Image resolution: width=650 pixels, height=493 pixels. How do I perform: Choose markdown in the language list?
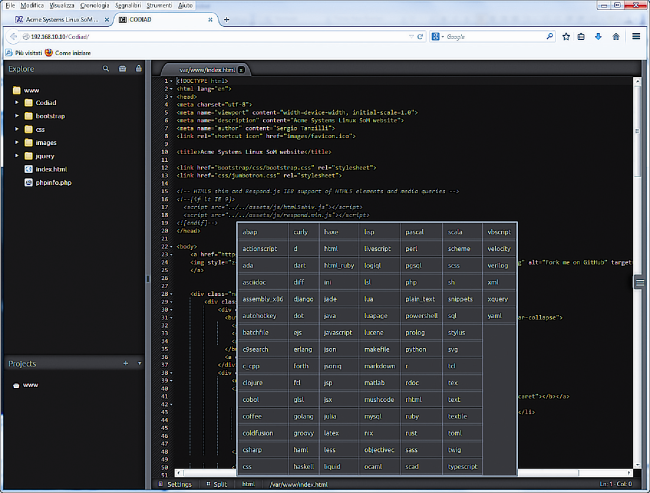click(x=380, y=366)
